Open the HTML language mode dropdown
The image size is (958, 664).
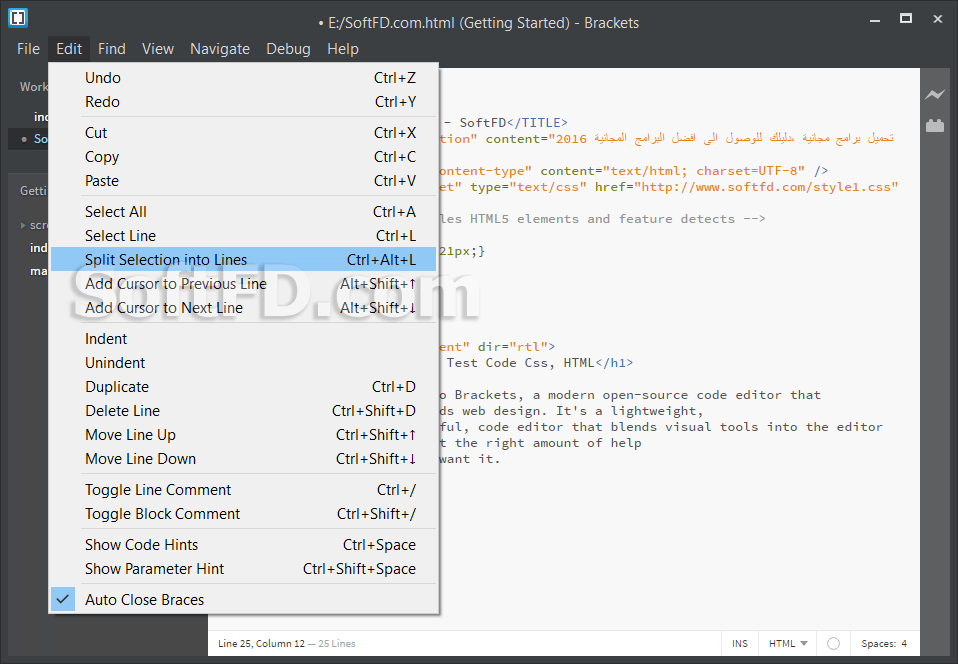pos(788,643)
